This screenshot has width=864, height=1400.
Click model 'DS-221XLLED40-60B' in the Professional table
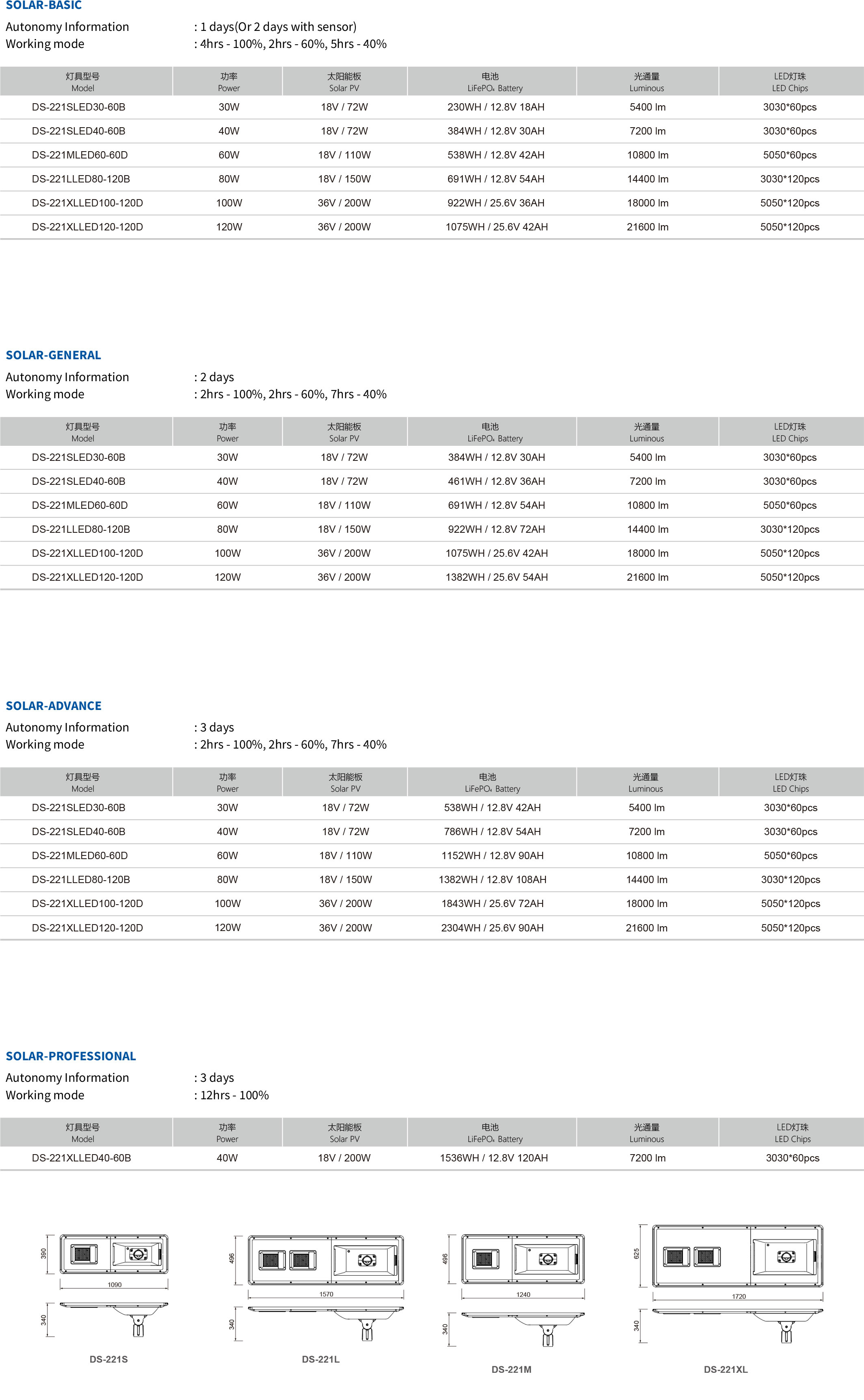pos(81,1158)
